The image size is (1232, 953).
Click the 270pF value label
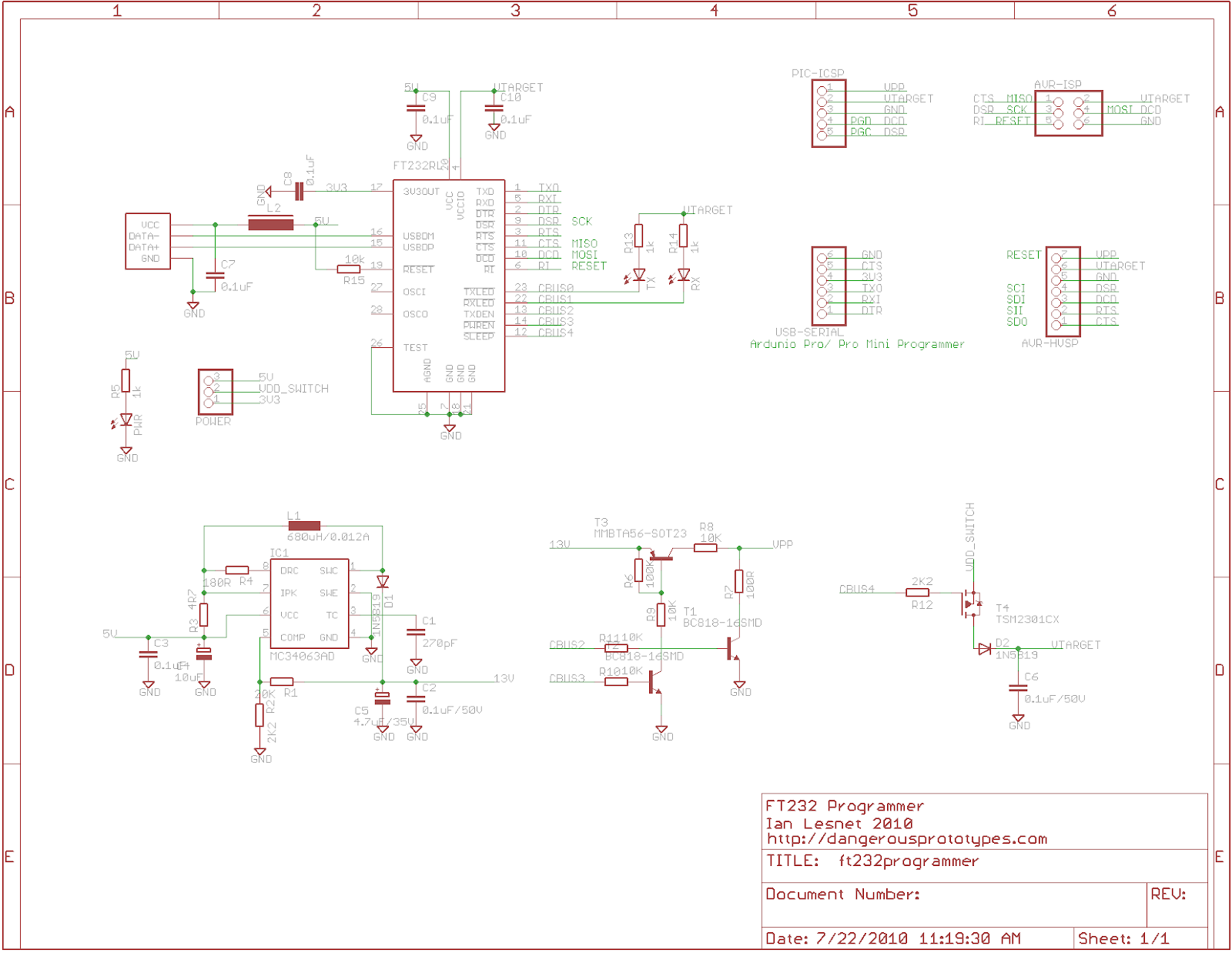(x=440, y=644)
